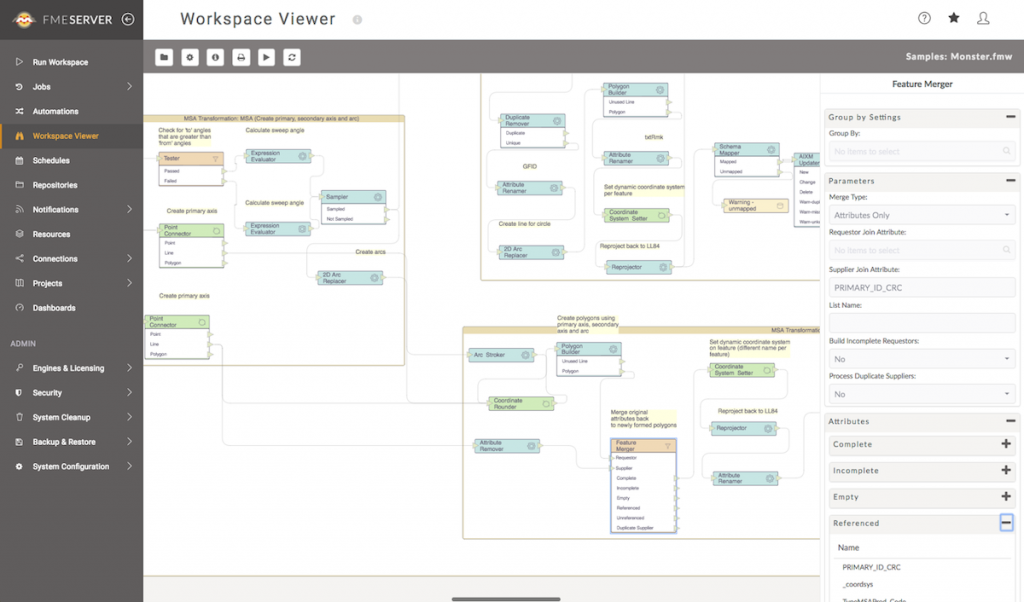Open the Process Duplicate Suppliers dropdown
1024x602 pixels.
tap(921, 394)
